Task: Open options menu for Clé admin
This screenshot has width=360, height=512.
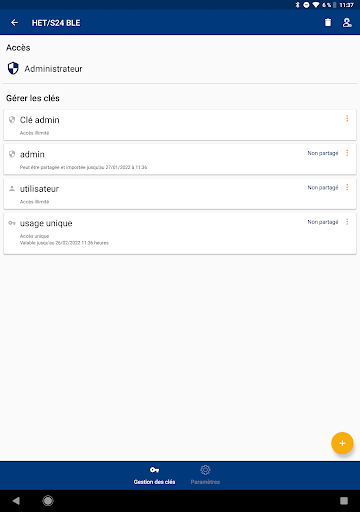Action: tap(347, 119)
